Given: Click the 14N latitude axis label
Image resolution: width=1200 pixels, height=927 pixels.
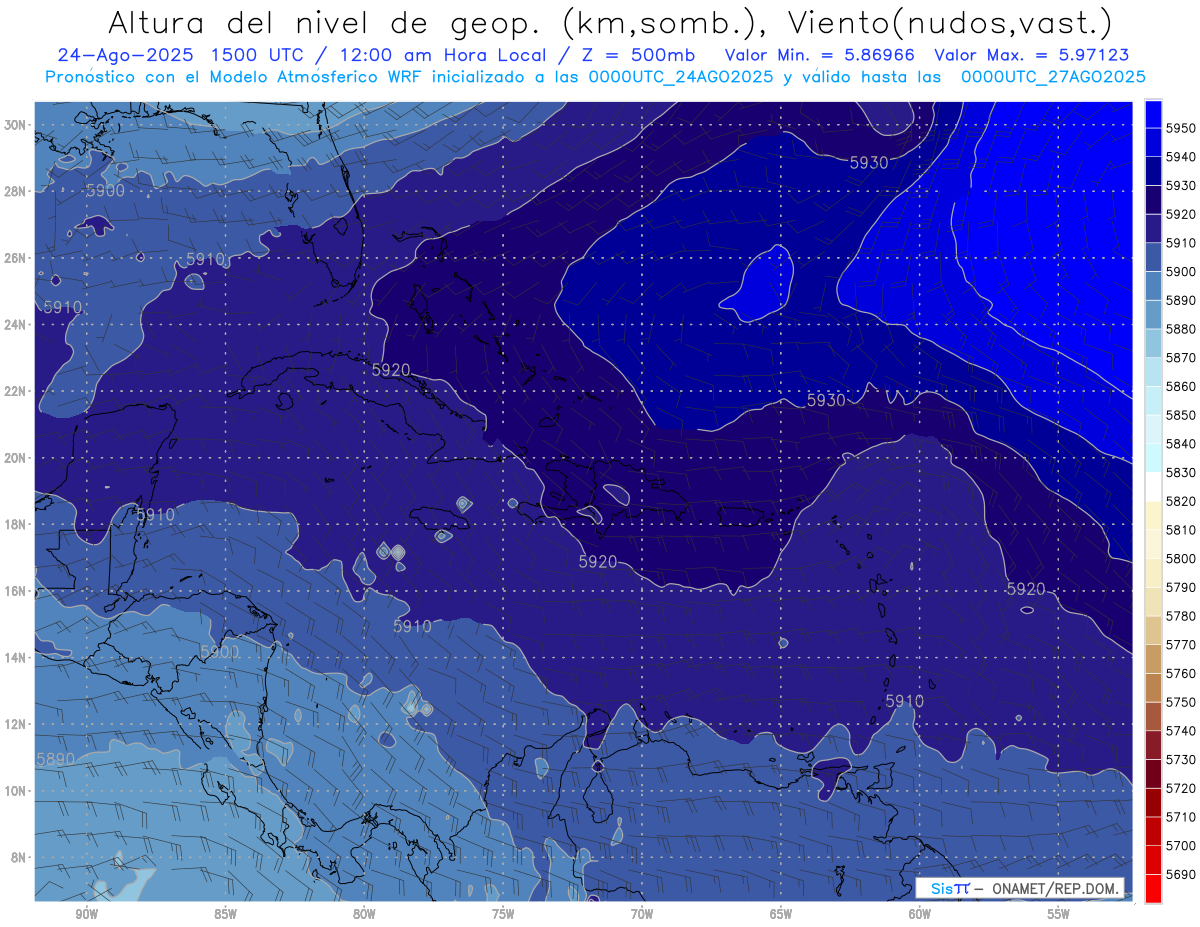Looking at the screenshot, I should 15,657.
